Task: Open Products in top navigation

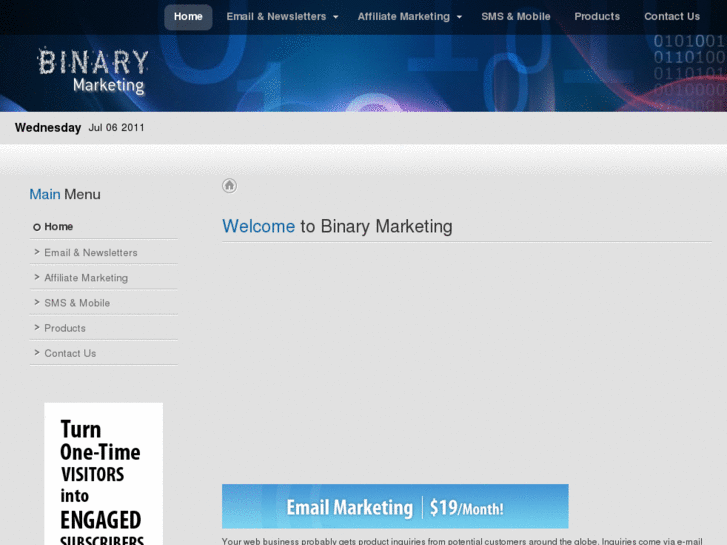Action: tap(597, 17)
